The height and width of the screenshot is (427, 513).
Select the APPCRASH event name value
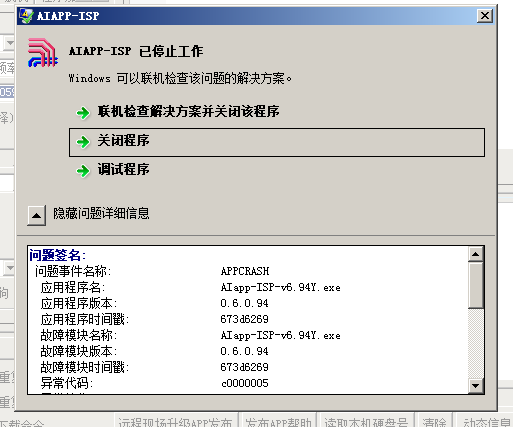click(245, 271)
